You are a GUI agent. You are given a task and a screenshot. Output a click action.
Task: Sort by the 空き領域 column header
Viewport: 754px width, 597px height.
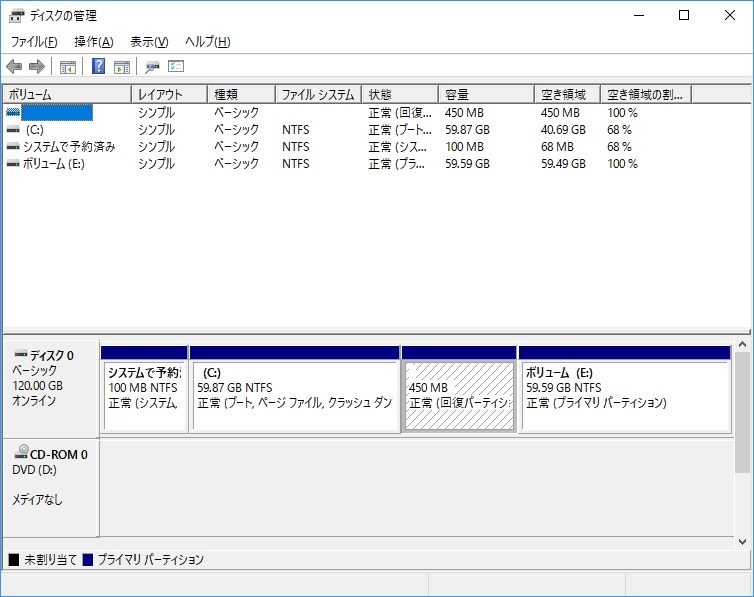567,94
